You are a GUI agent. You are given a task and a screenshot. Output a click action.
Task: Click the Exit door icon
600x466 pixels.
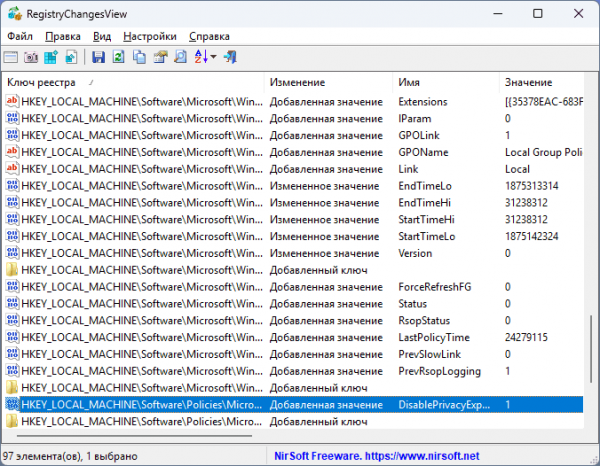tap(230, 57)
